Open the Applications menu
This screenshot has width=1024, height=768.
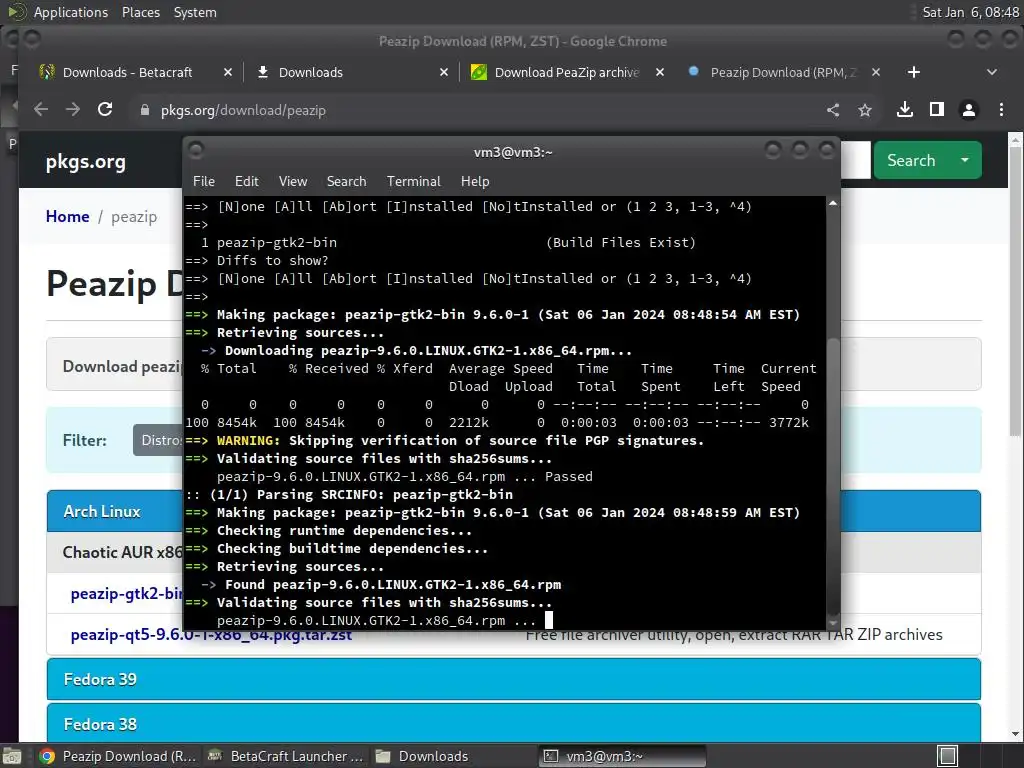point(71,12)
